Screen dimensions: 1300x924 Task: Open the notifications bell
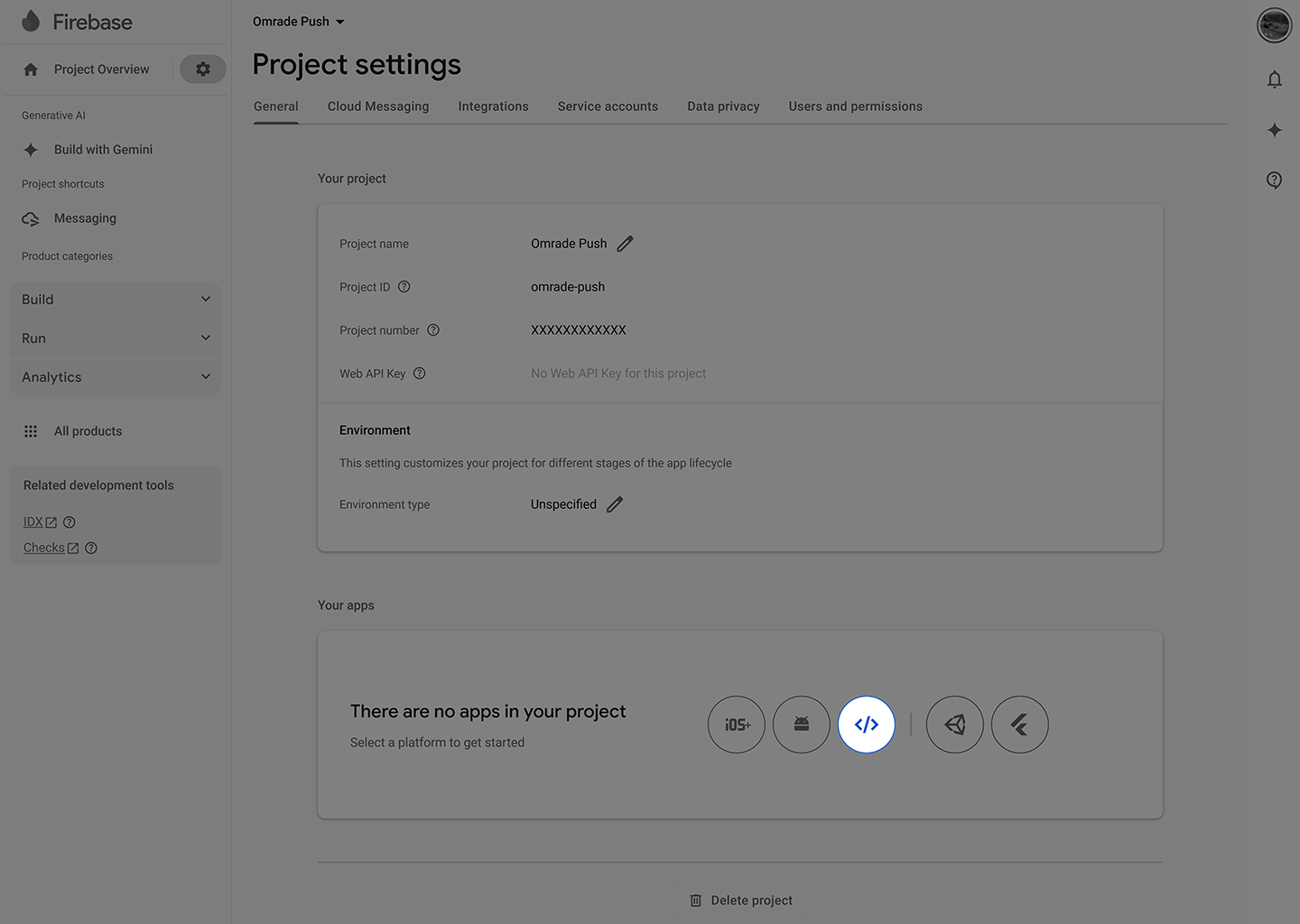1274,79
